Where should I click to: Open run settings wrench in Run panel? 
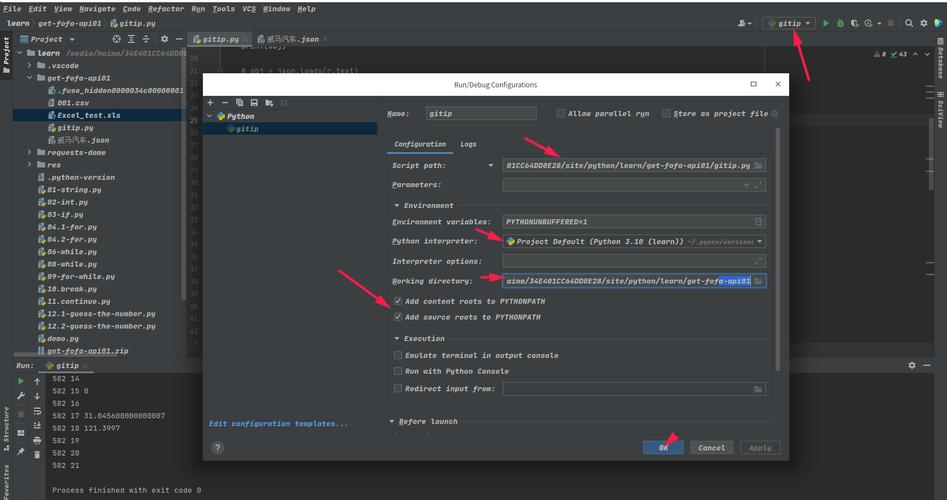21,396
